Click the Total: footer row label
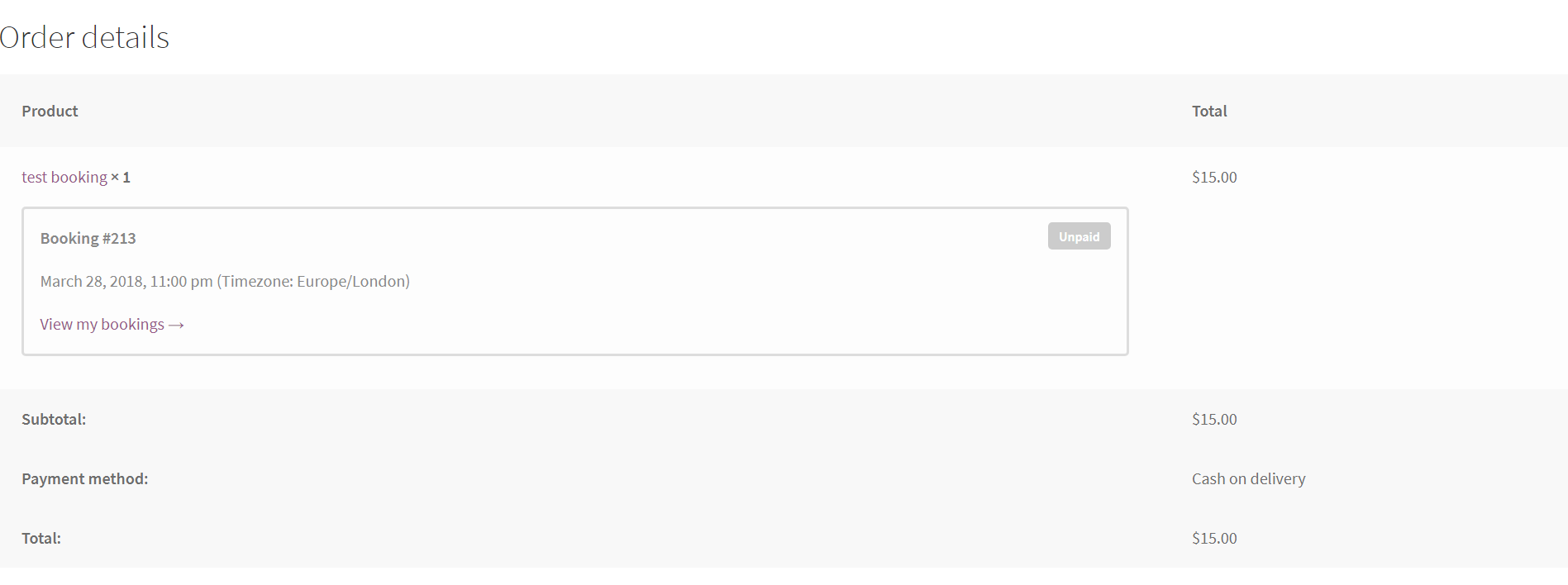 (41, 539)
